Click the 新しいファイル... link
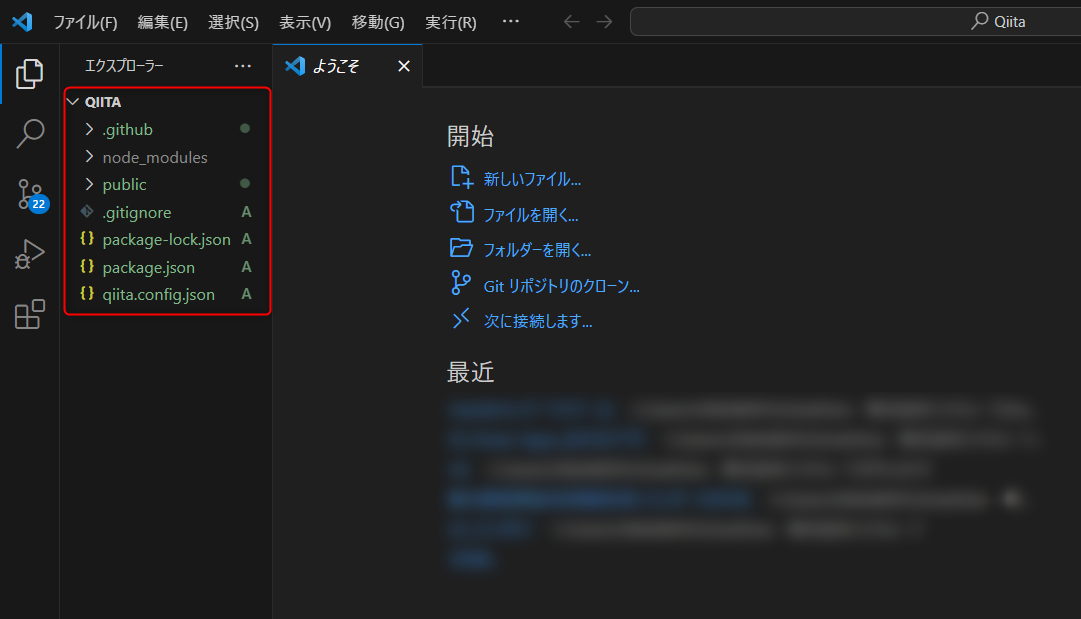The width and height of the screenshot is (1081, 619). pos(532,179)
